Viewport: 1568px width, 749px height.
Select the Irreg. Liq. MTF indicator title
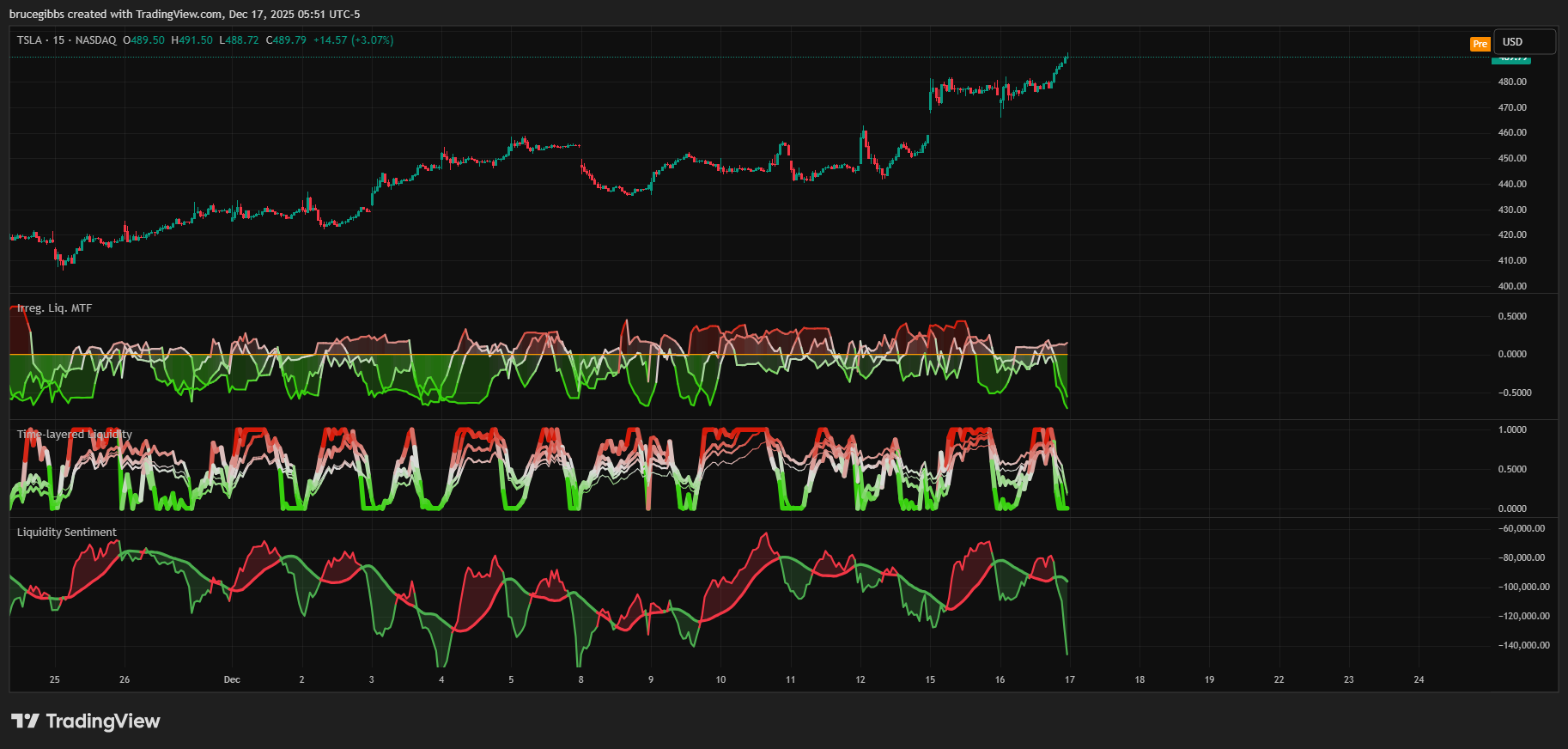[x=54, y=308]
